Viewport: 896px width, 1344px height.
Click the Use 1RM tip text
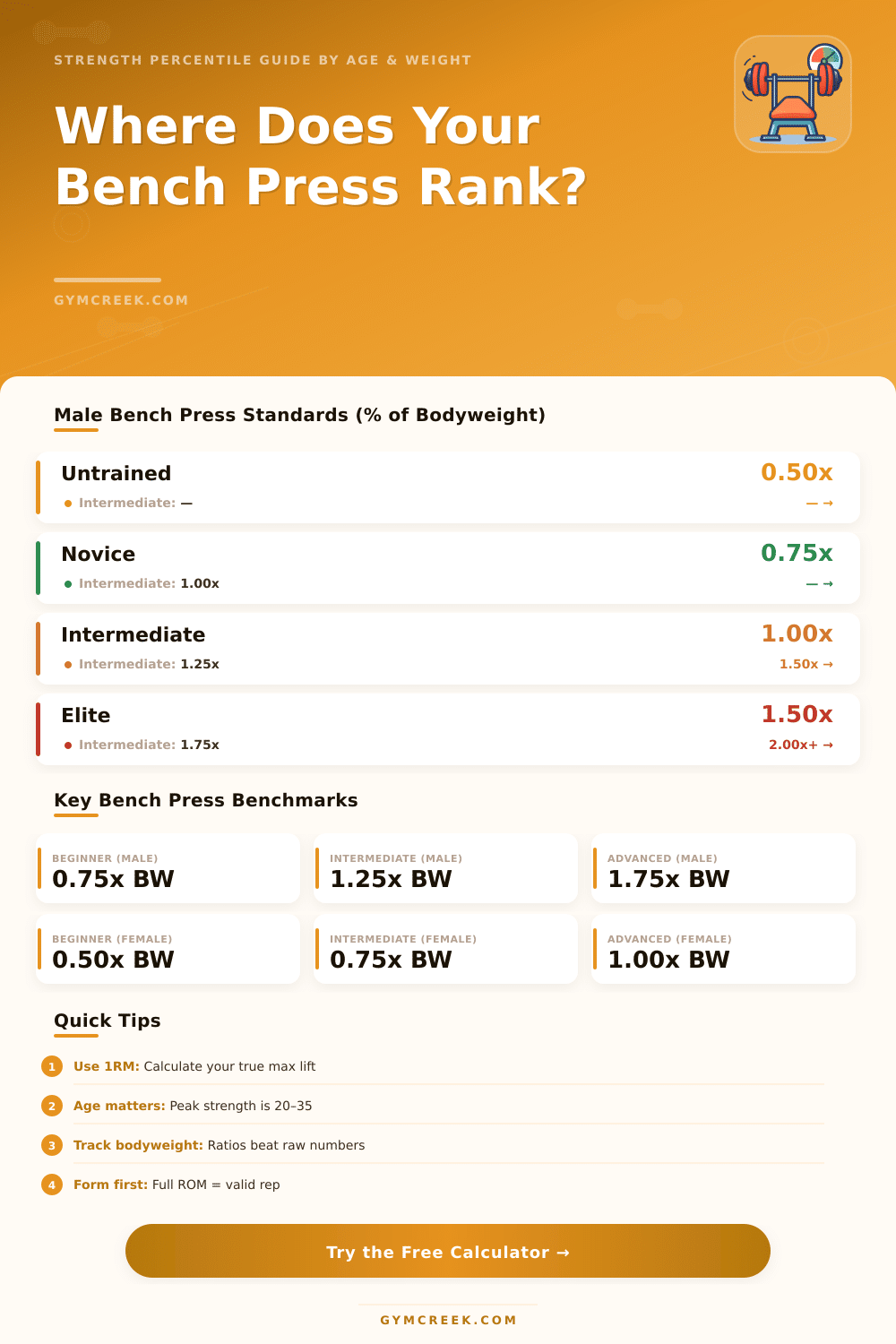click(194, 1066)
